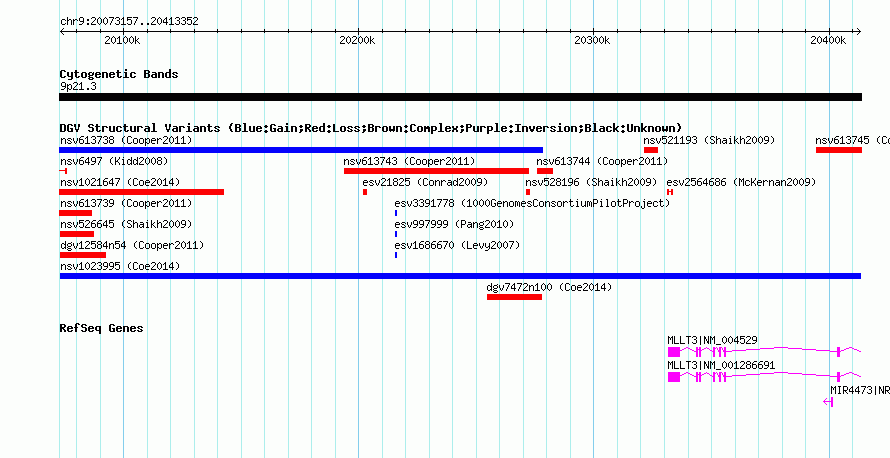The width and height of the screenshot is (890, 458).
Task: Open the nsv613739 (Cooper2011) label
Action: (126, 203)
